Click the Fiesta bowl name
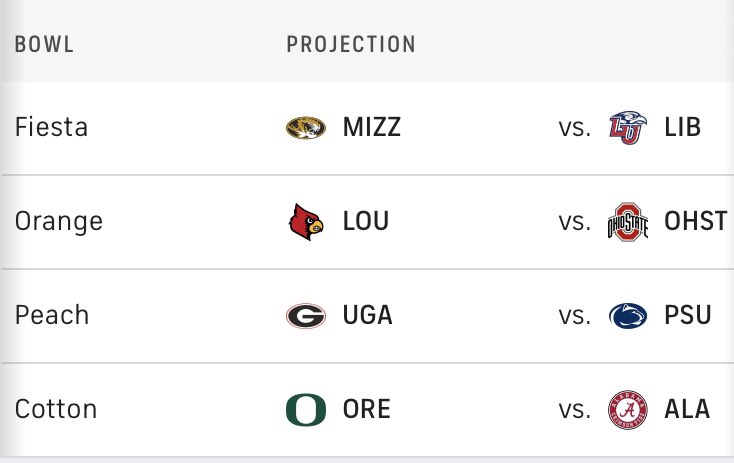Image resolution: width=734 pixels, height=463 pixels. pyautogui.click(x=51, y=127)
